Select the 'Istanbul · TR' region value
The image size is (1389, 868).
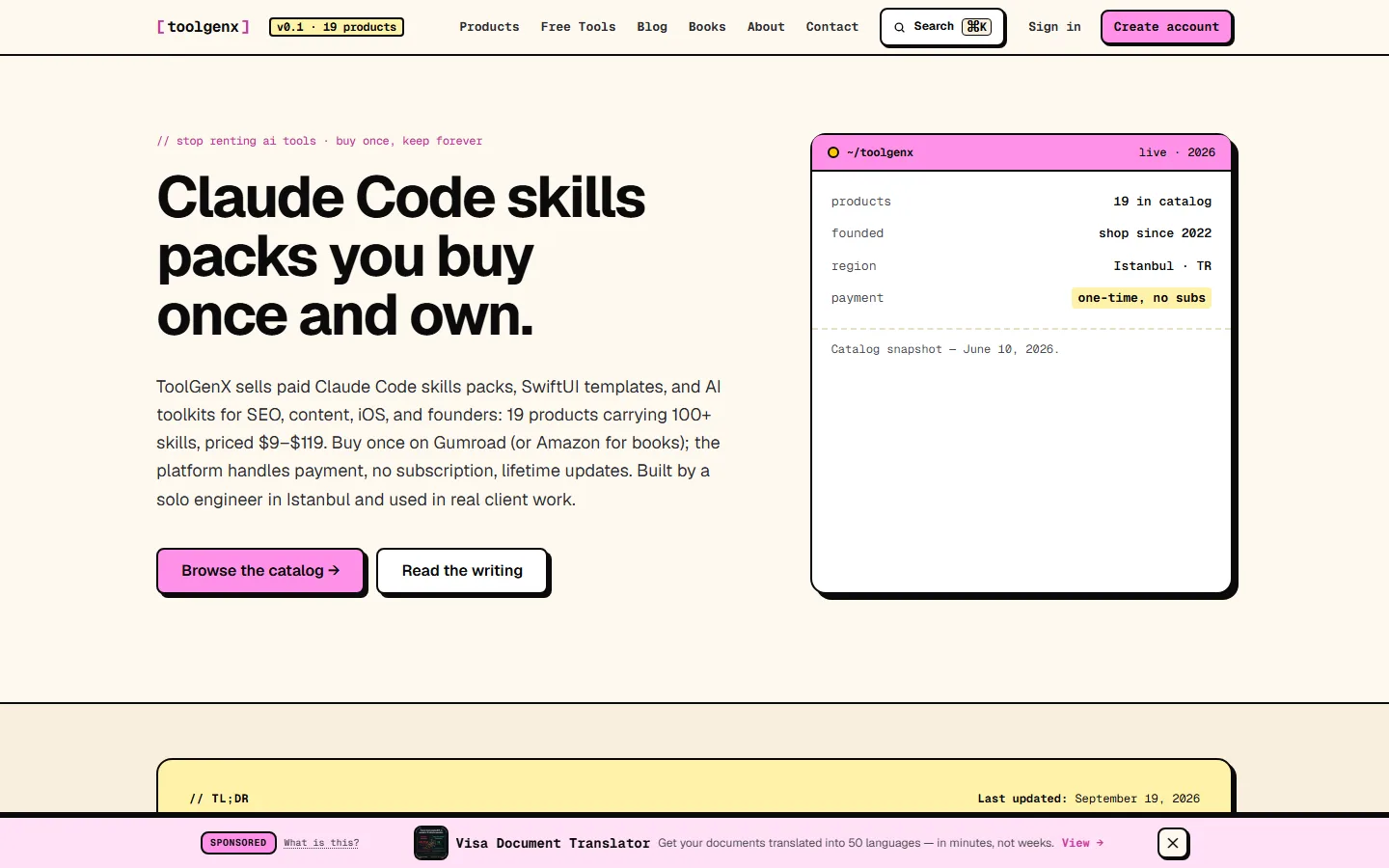click(1162, 266)
